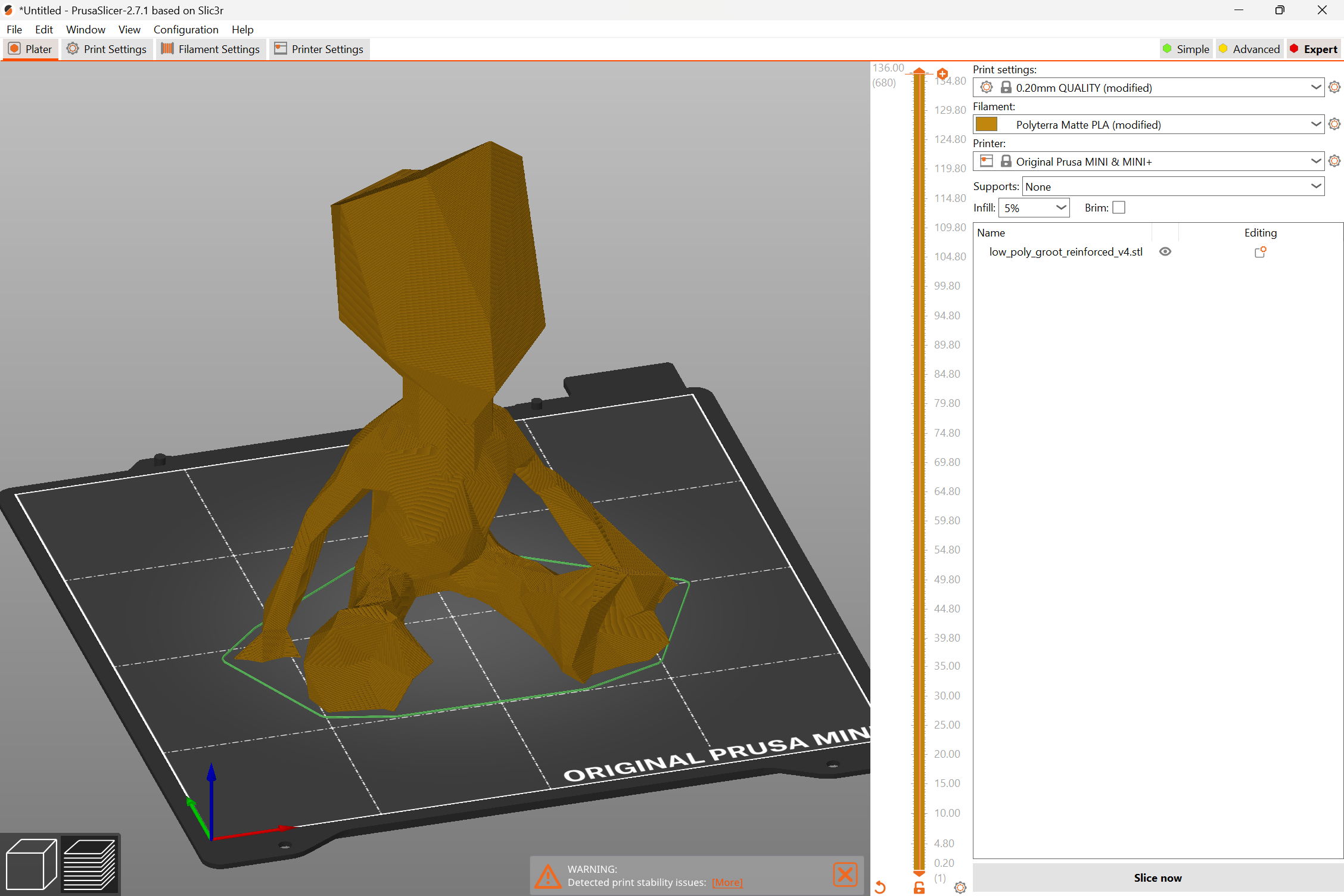Click the printer preset lock icon

pos(1006,161)
